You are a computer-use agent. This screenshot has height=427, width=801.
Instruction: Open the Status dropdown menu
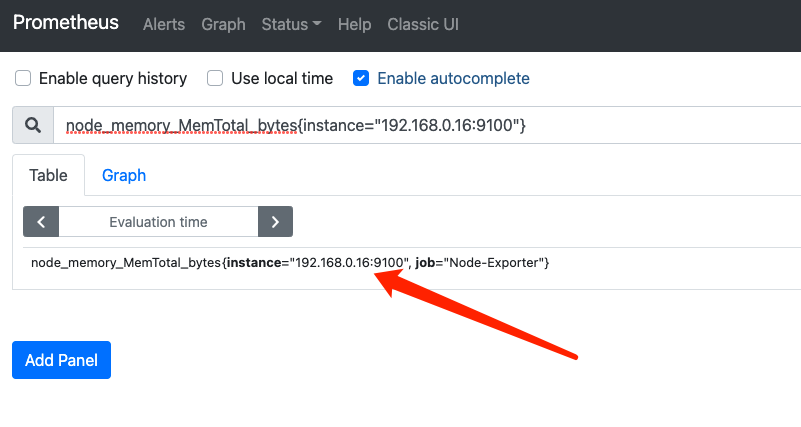(x=291, y=24)
